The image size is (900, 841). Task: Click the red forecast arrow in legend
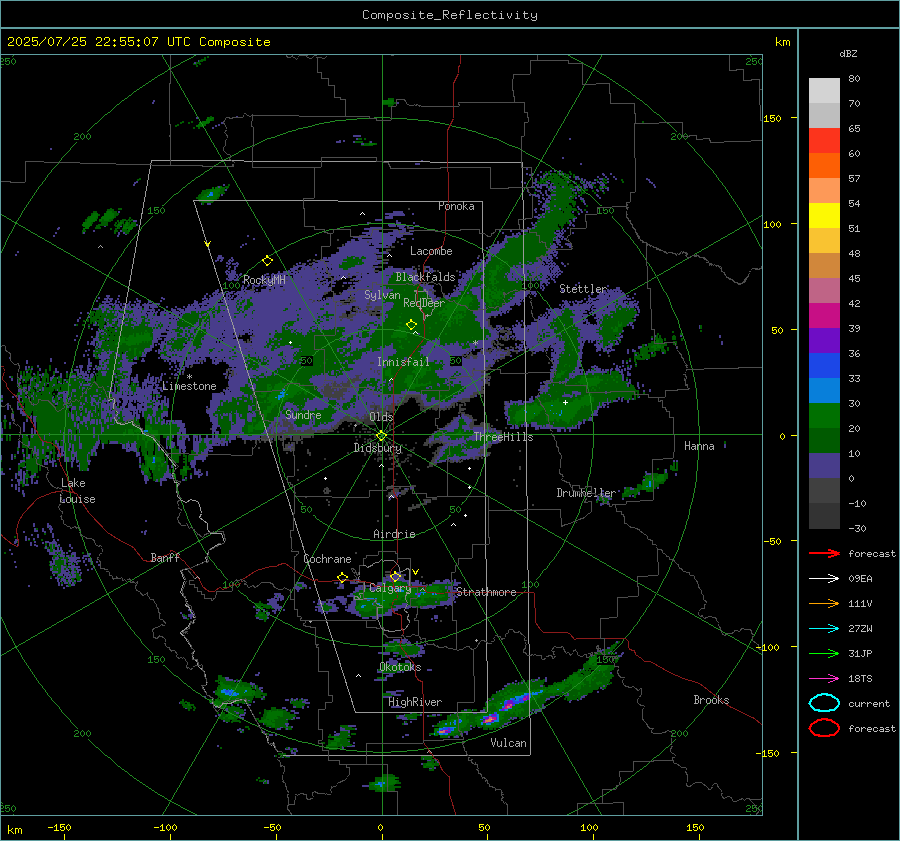pos(824,553)
